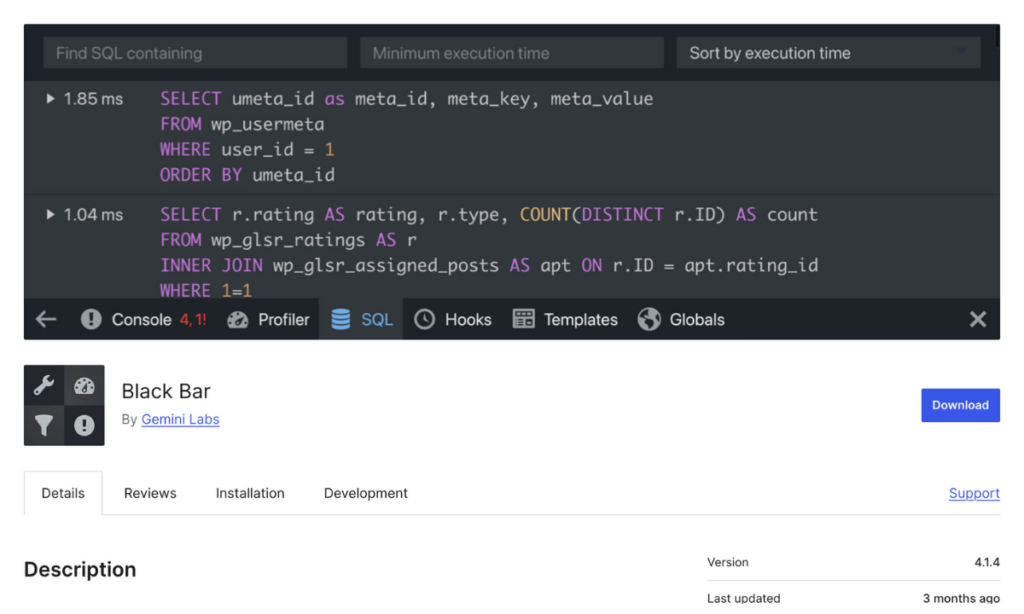
Task: Click the Download button
Action: tap(960, 405)
